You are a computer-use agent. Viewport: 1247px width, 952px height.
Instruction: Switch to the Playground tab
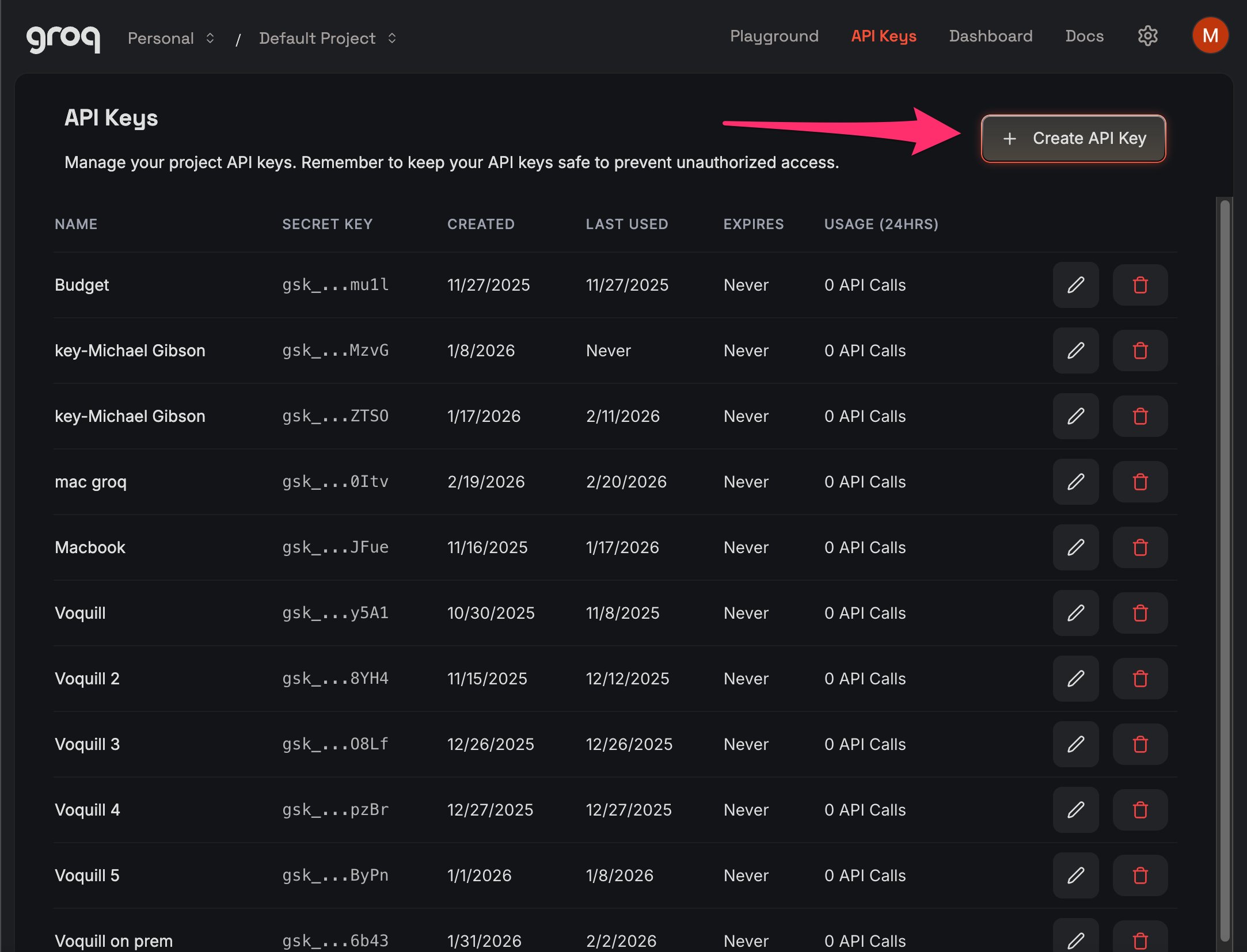point(774,36)
